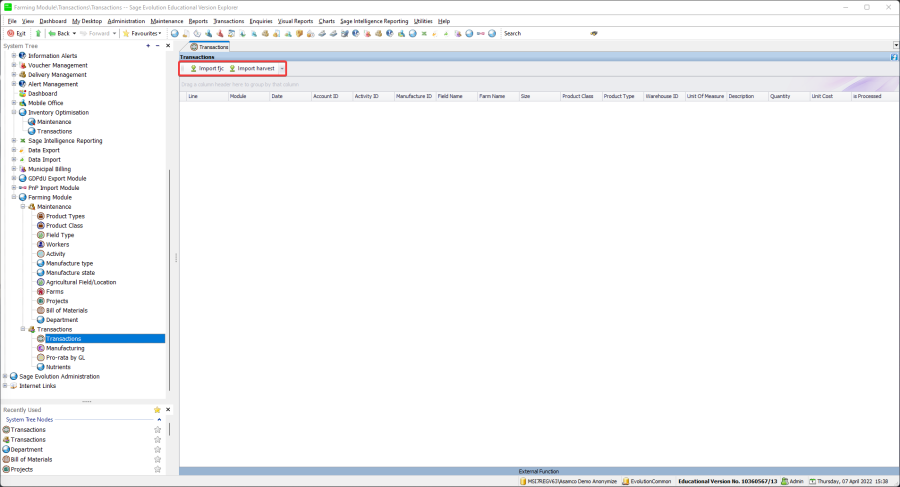This screenshot has width=900, height=487.
Task: Select Workers under Maintenance
Action: point(58,244)
